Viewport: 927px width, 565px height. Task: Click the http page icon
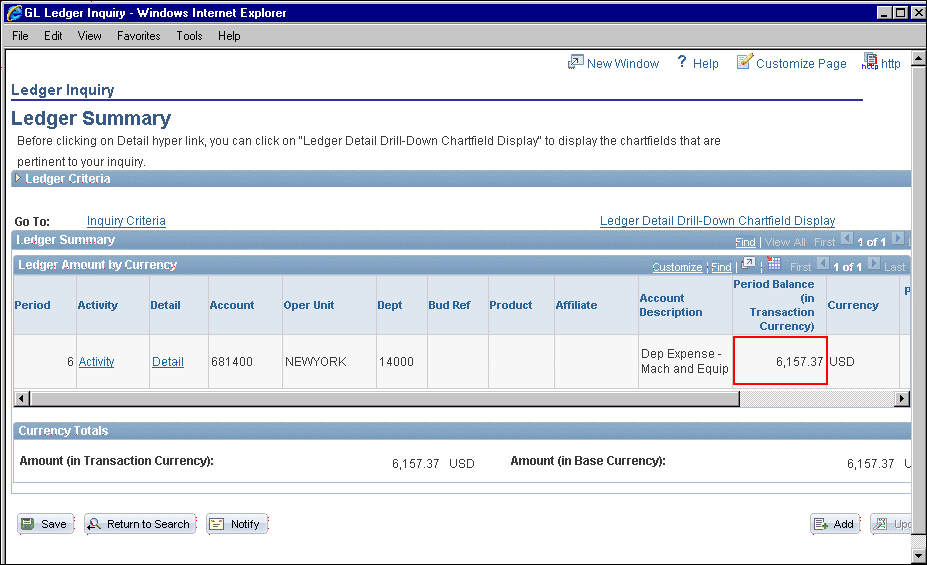tap(870, 61)
